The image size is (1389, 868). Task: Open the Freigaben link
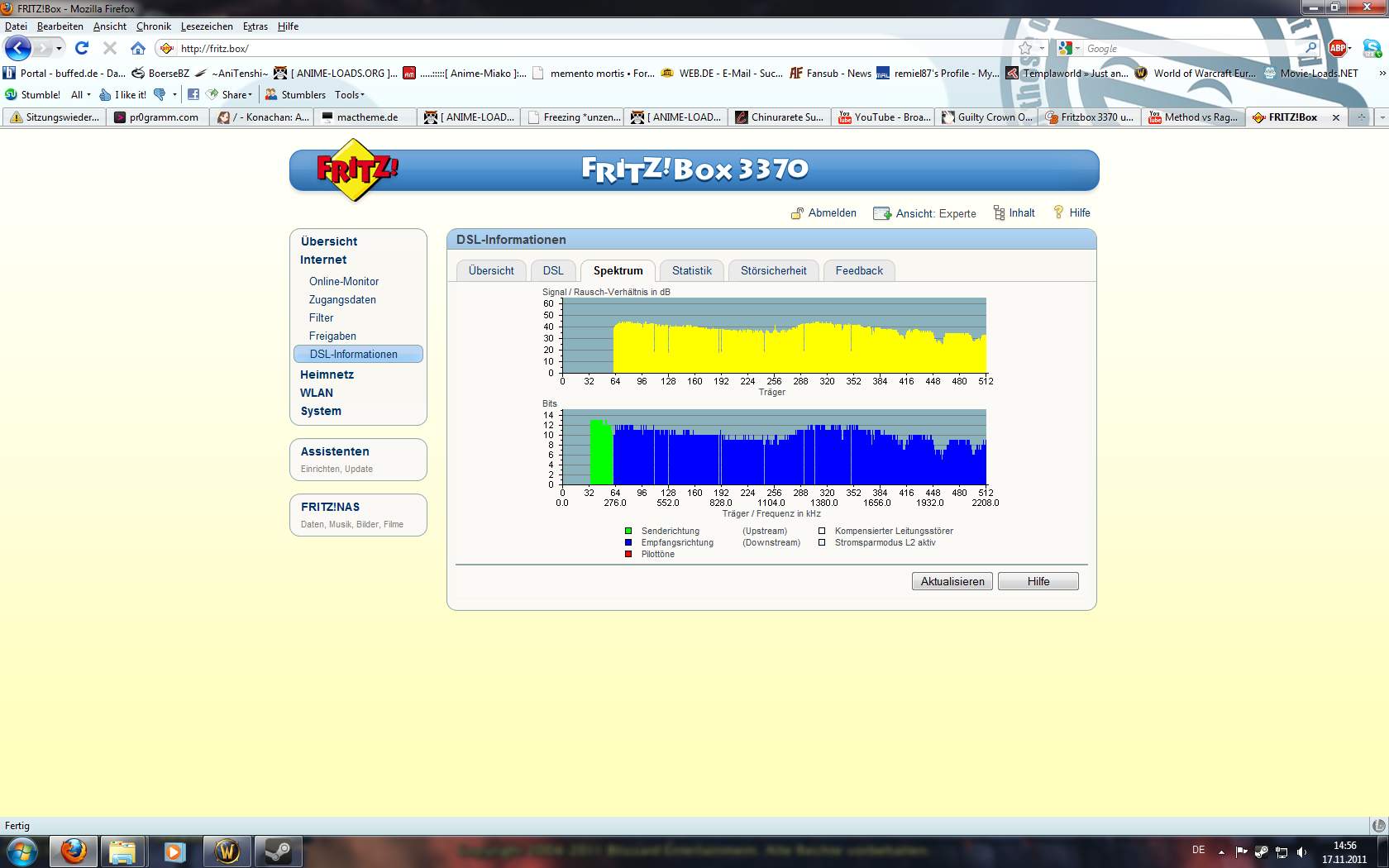(332, 336)
